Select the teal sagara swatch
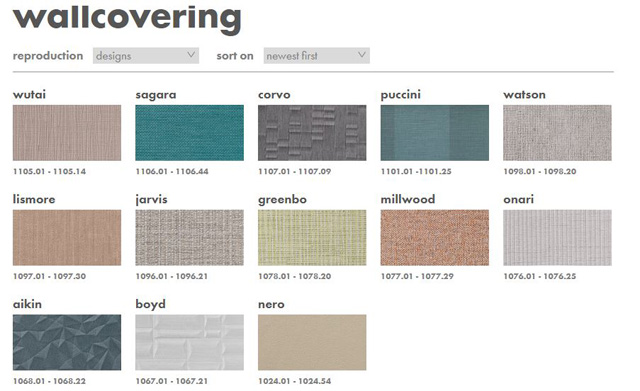Screen dimensions: 640x391 tap(189, 133)
